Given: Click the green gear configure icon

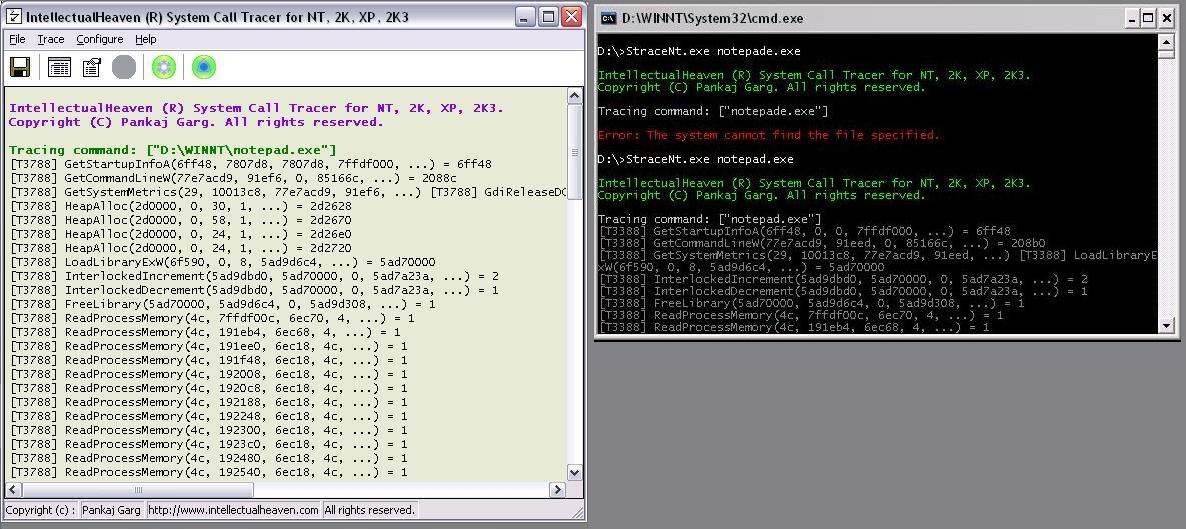Looking at the screenshot, I should click(163, 67).
